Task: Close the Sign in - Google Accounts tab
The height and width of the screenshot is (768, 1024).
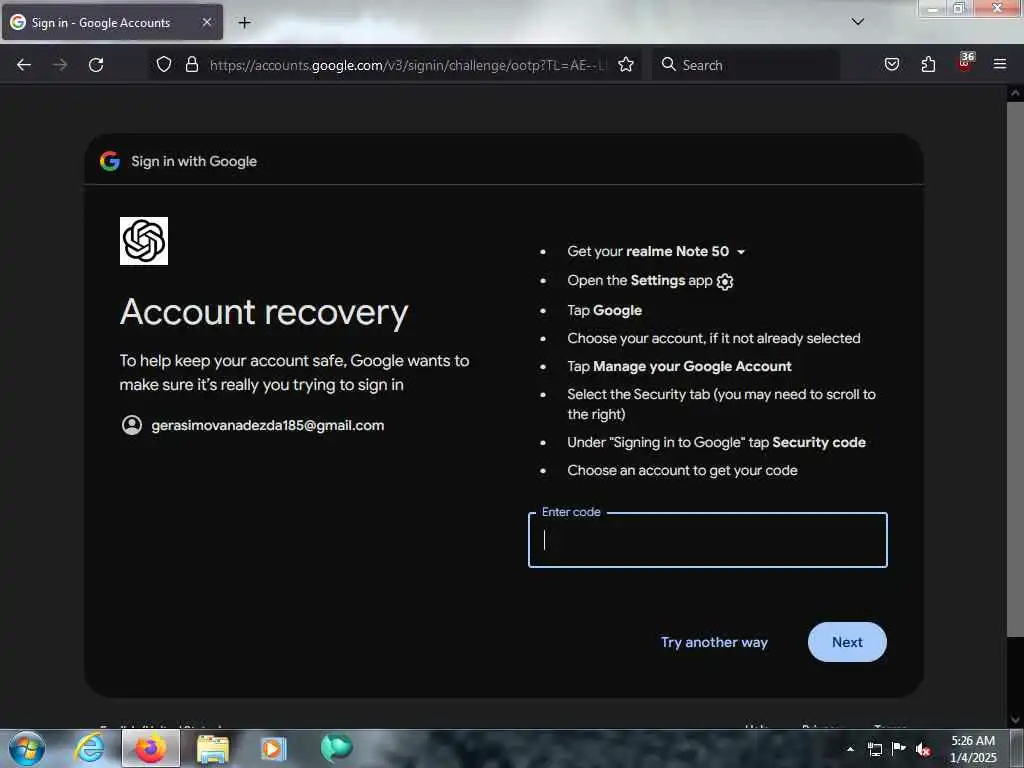Action: (206, 22)
